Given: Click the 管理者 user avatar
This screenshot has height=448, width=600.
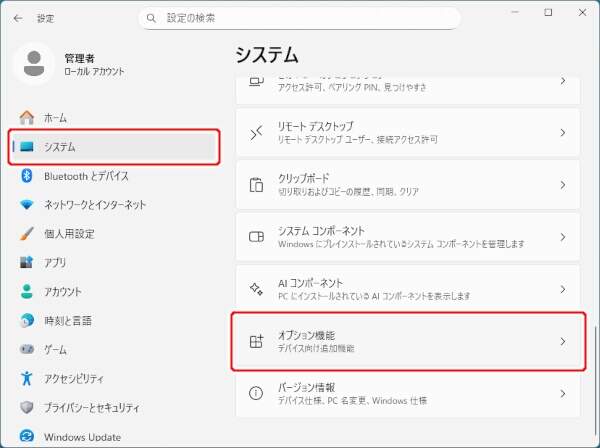Looking at the screenshot, I should click(34, 64).
